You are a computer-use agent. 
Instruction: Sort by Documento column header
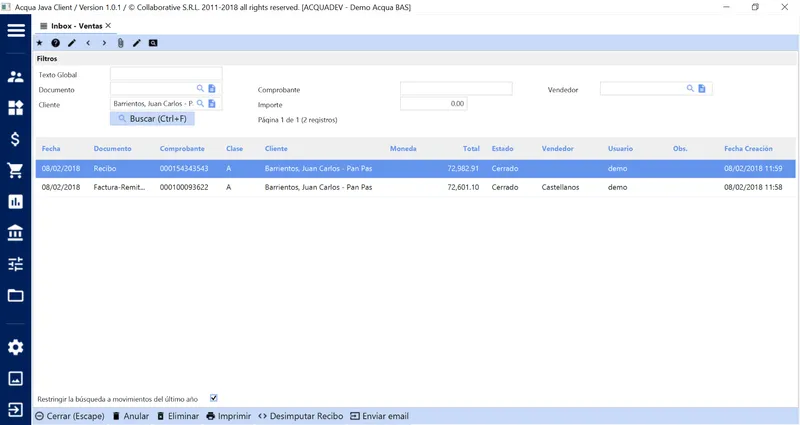[x=113, y=148]
